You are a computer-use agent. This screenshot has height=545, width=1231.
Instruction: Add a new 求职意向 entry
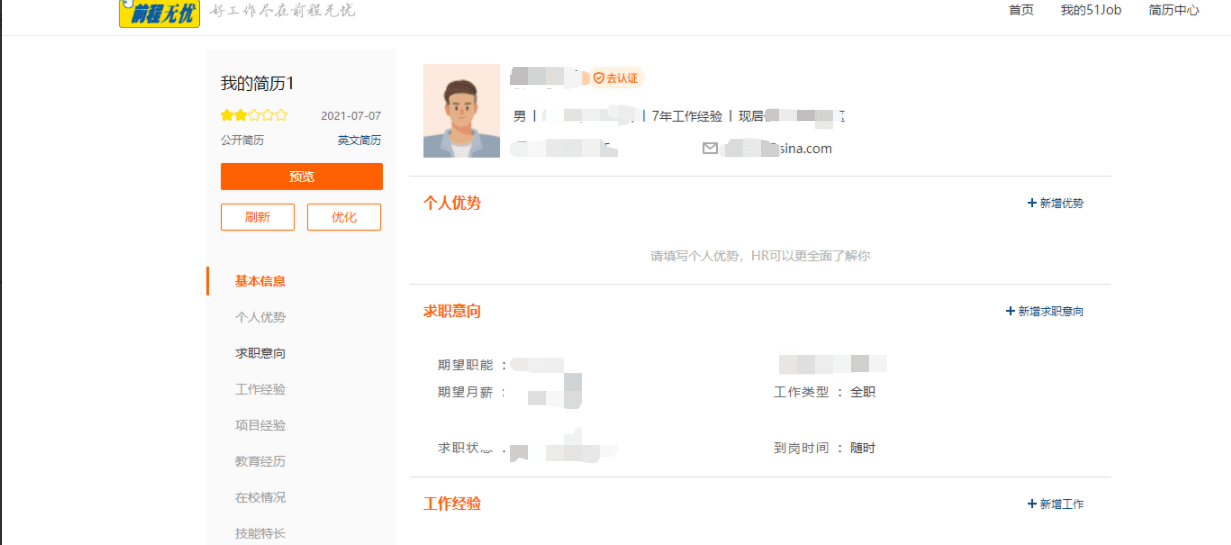1044,311
